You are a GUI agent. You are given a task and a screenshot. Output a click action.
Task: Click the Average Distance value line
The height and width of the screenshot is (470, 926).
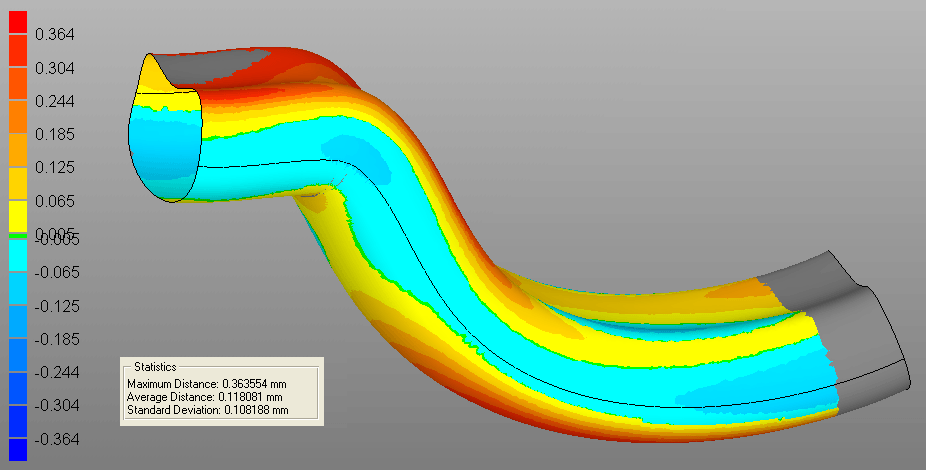(205, 397)
